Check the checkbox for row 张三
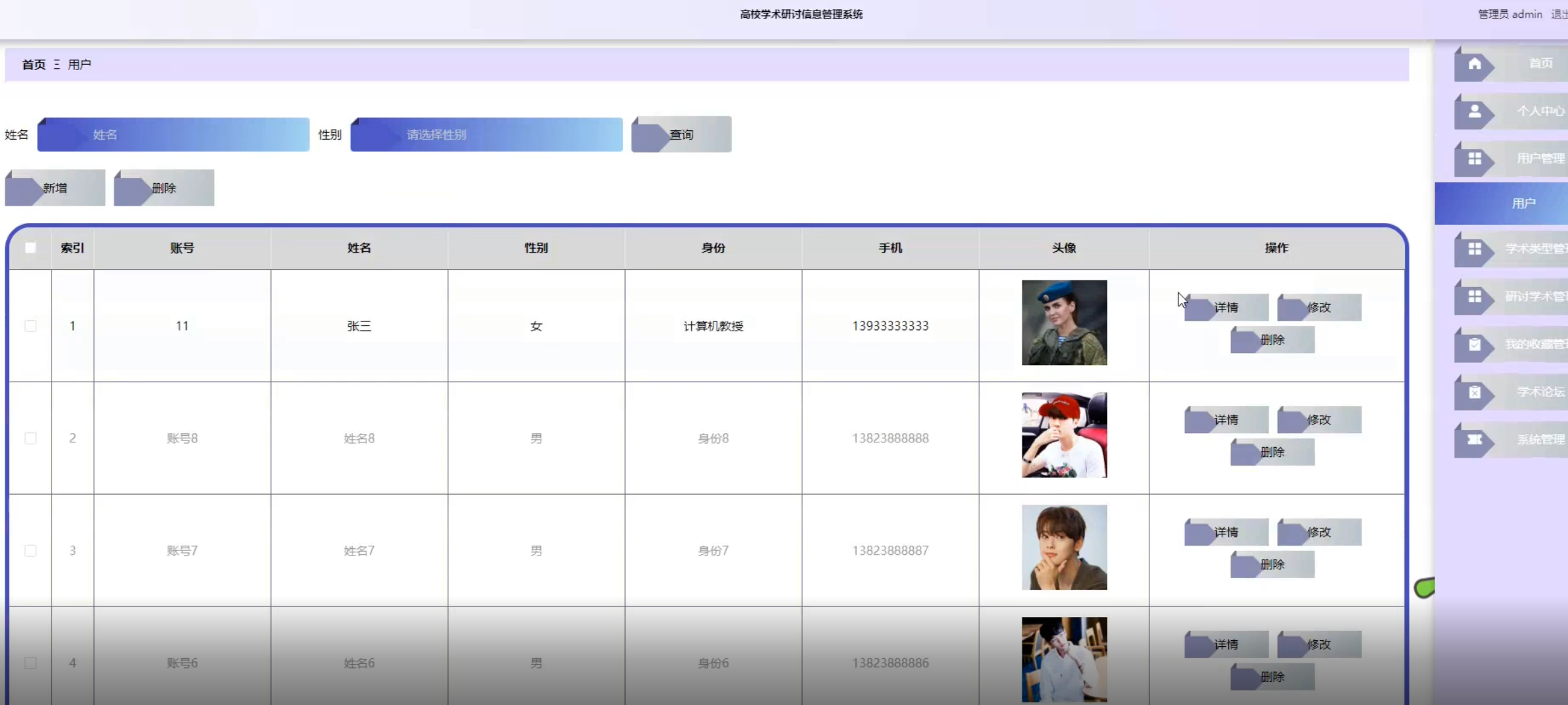 tap(30, 326)
